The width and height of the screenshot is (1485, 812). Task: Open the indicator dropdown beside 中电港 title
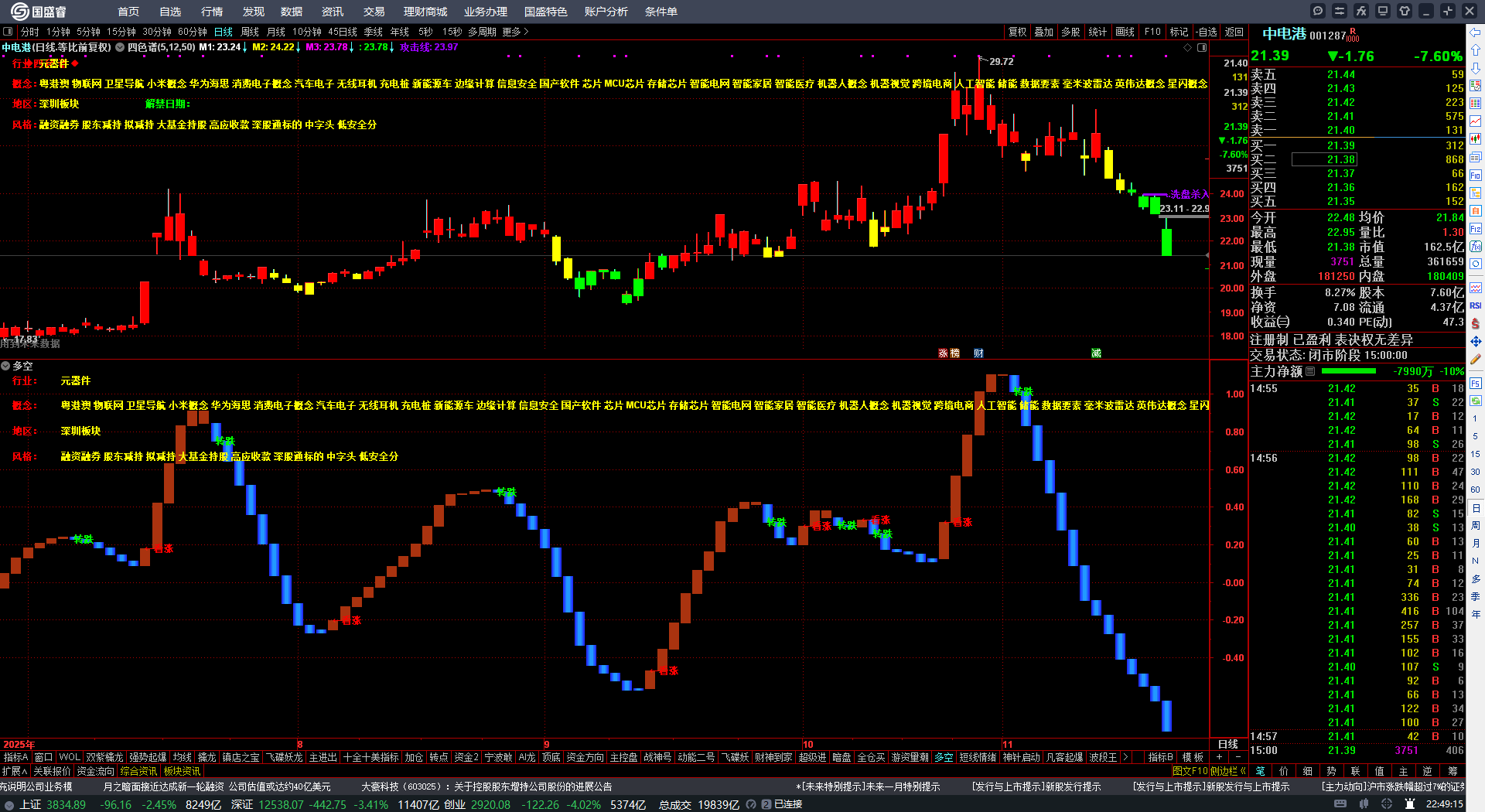120,47
